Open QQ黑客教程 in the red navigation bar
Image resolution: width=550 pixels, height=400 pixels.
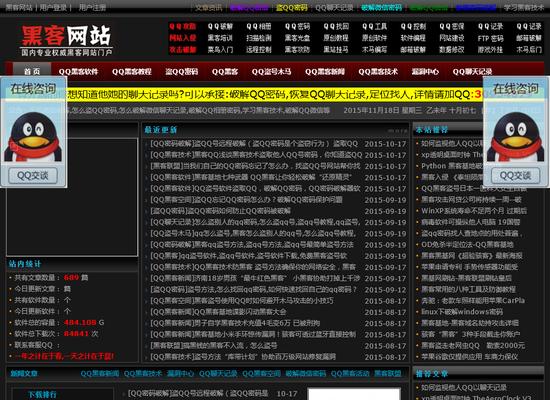(132, 72)
